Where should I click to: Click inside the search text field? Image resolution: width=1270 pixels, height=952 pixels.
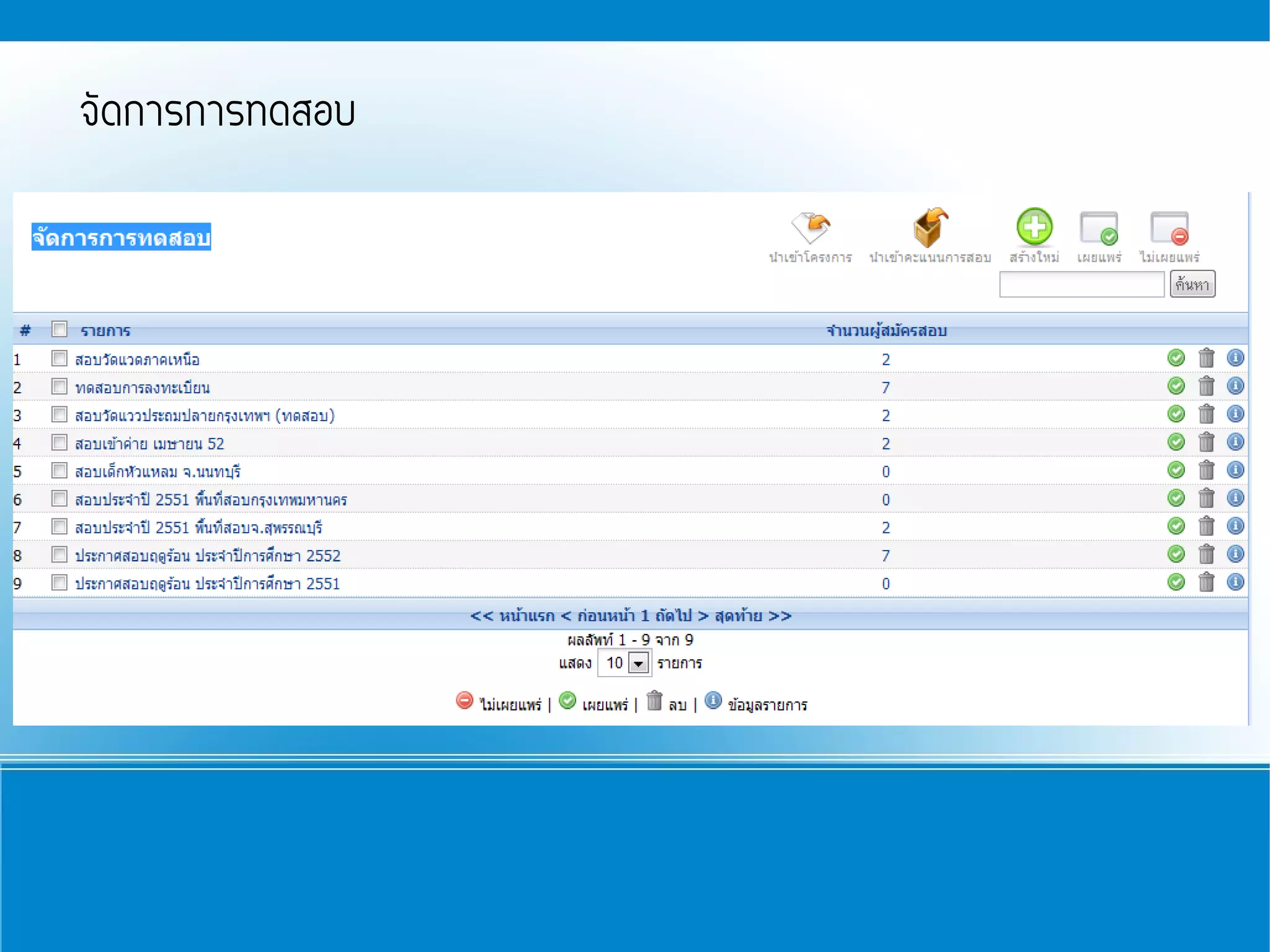[x=1081, y=285]
